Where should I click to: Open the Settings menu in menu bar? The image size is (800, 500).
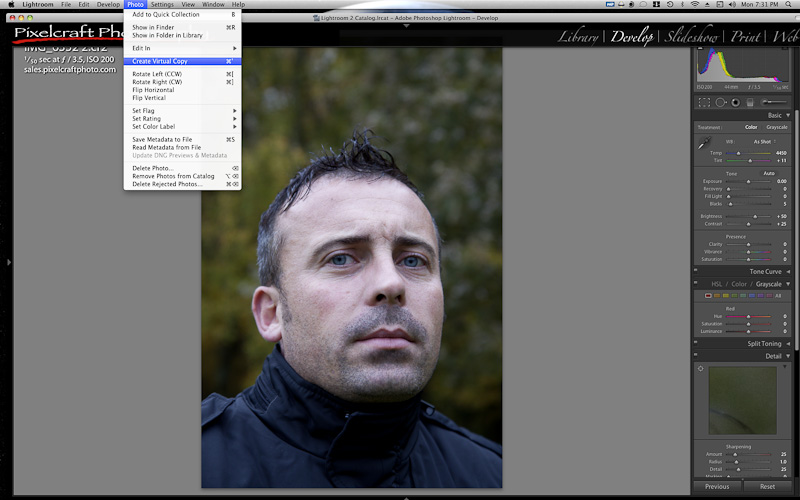click(x=162, y=4)
